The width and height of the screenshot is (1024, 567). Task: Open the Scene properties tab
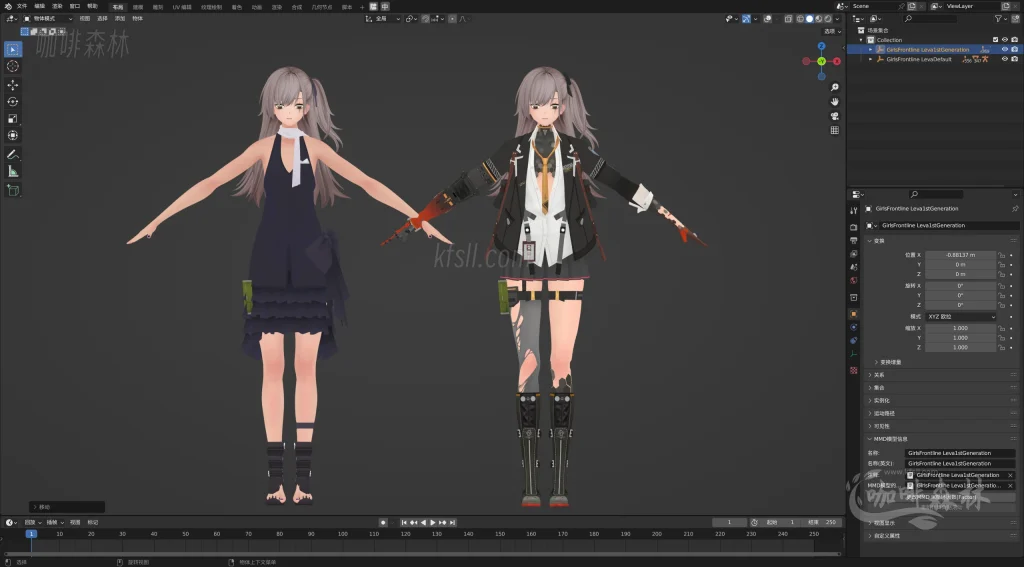pos(854,267)
